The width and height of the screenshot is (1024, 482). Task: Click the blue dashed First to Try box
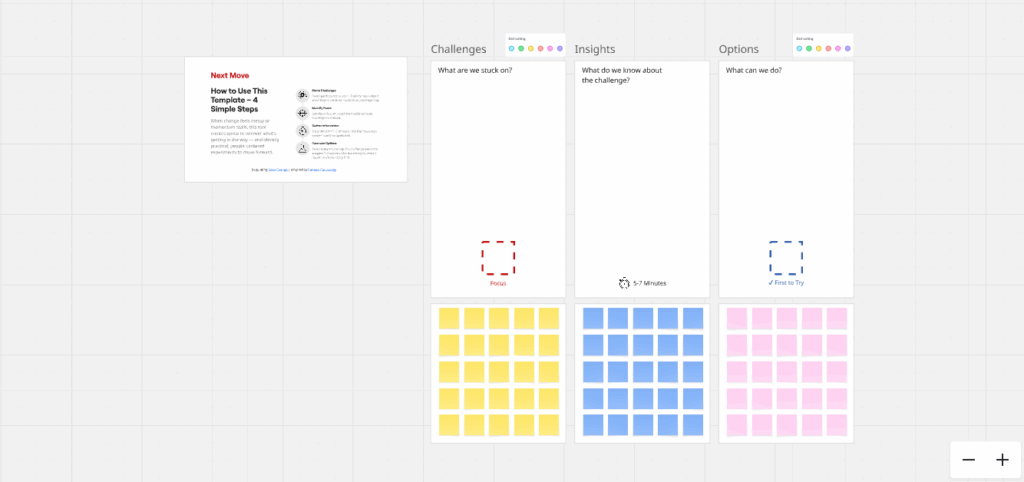786,258
